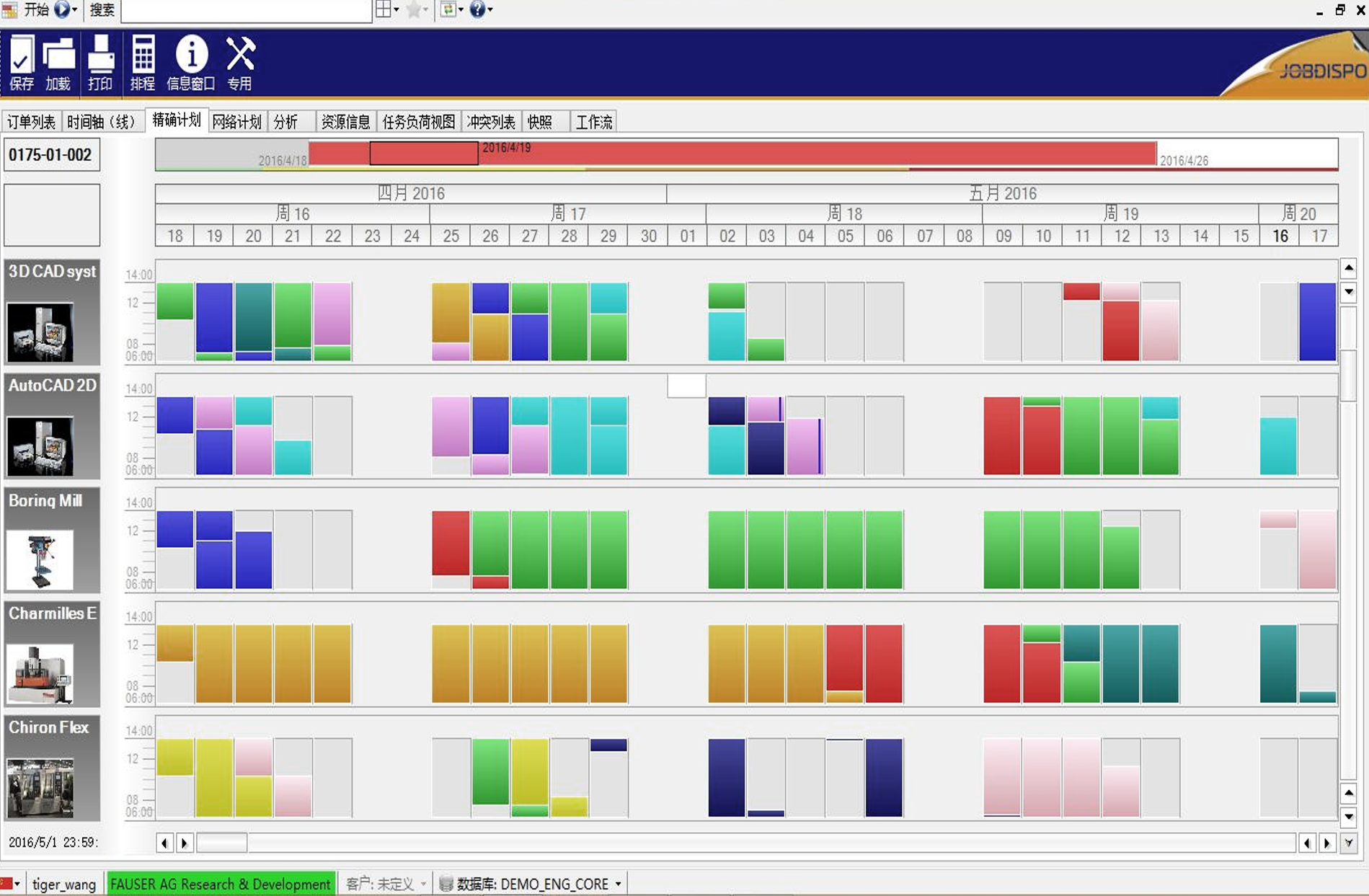Switch to the 网络计划 tab
1369x896 pixels.
(237, 122)
